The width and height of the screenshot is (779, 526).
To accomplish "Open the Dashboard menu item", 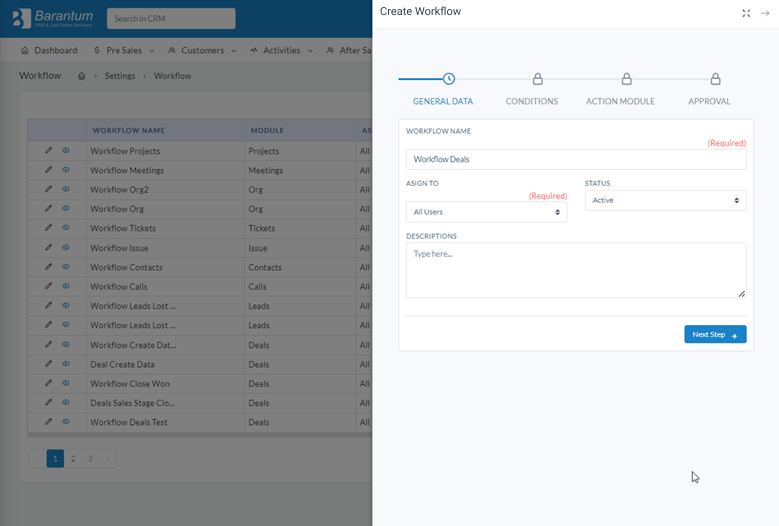I will click(x=49, y=50).
